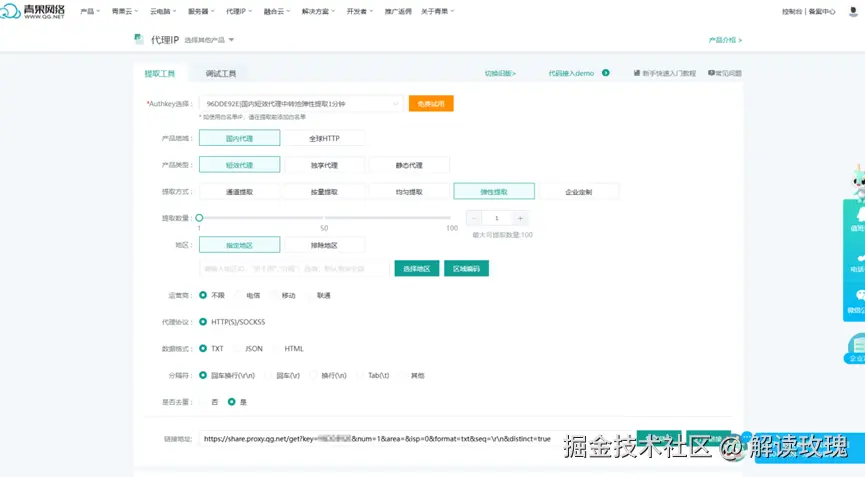Choose the 通道提取 extraction method
This screenshot has height=477, width=865.
click(x=239, y=191)
